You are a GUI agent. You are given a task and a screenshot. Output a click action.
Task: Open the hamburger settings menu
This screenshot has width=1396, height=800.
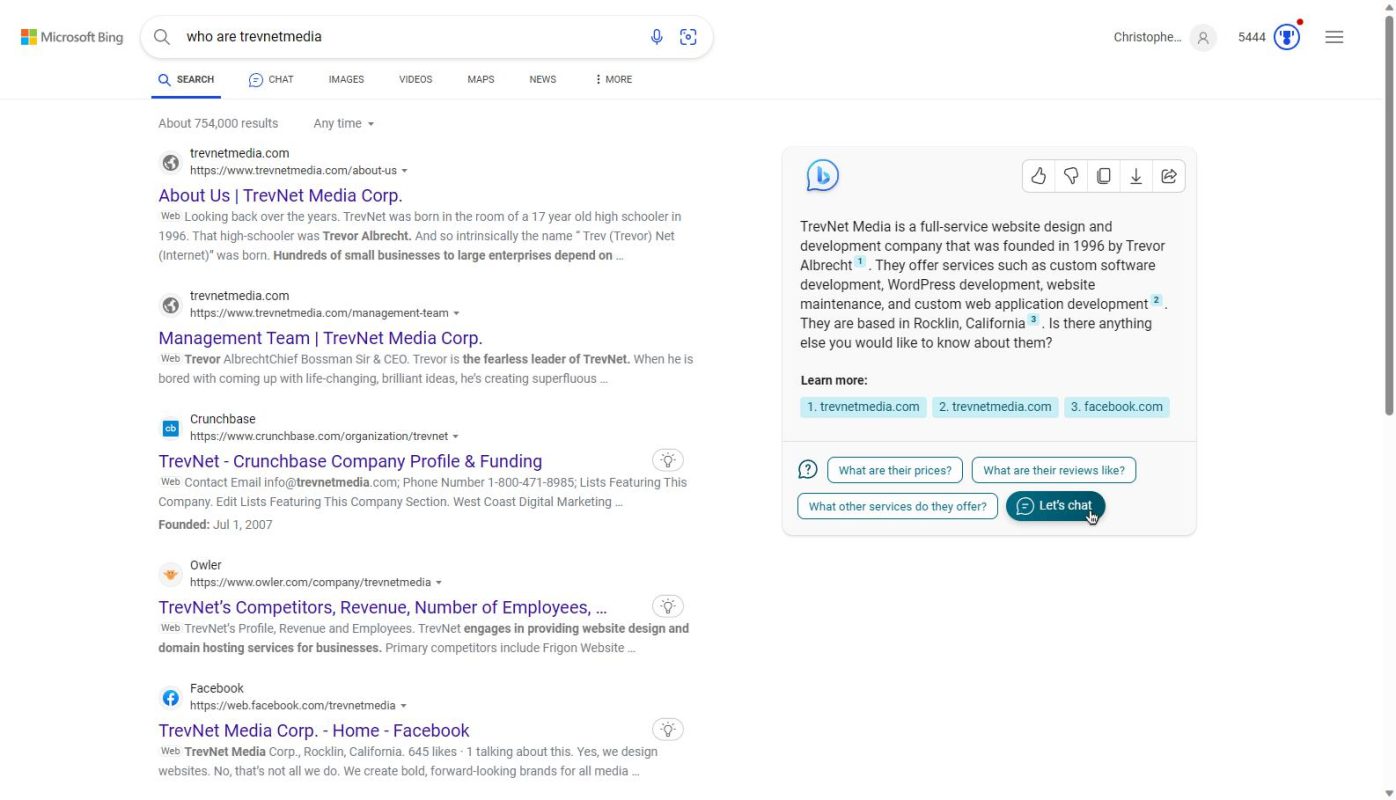click(1334, 37)
